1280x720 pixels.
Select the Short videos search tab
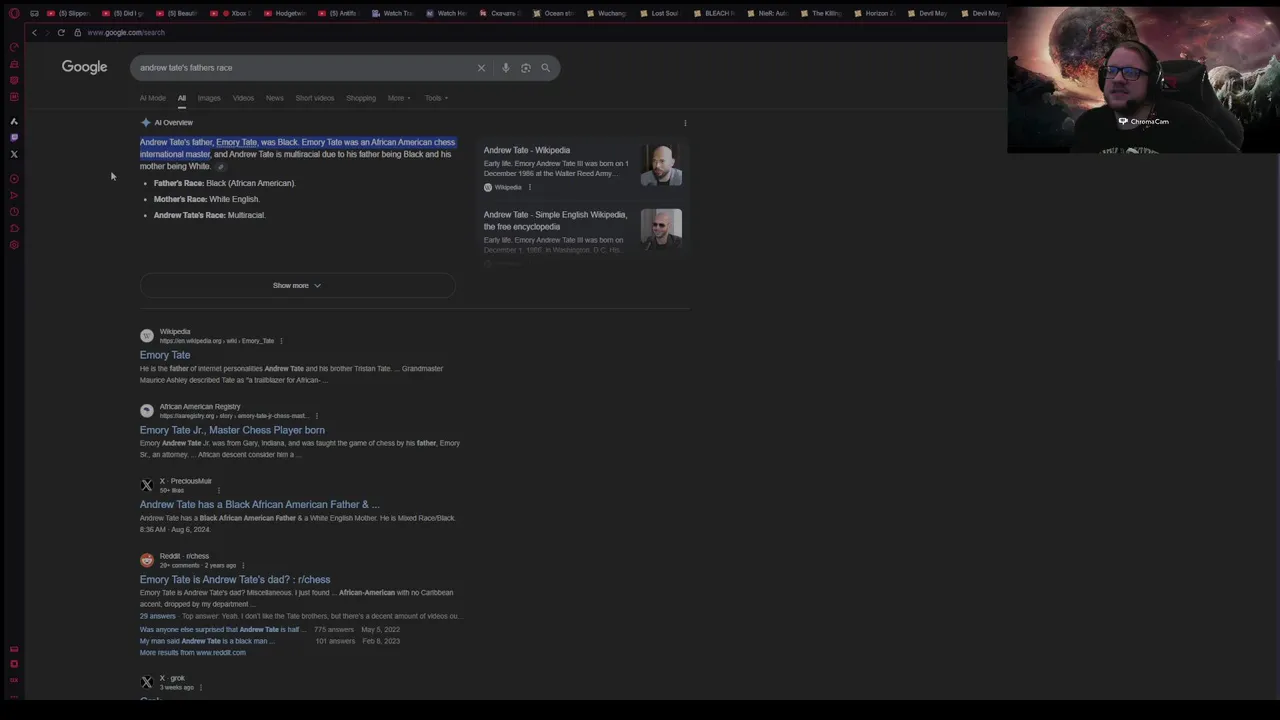coord(315,98)
